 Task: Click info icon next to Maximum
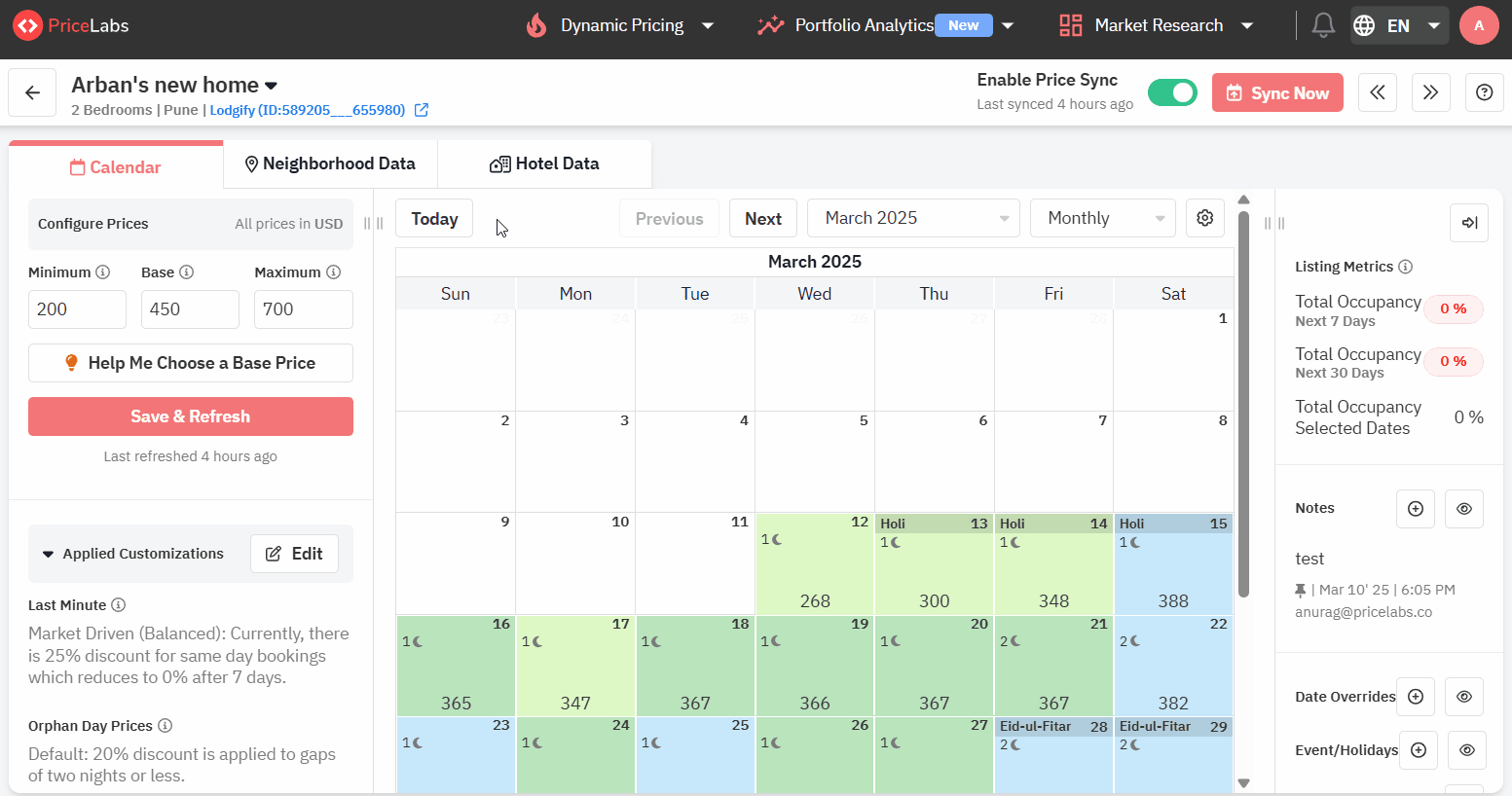333,272
